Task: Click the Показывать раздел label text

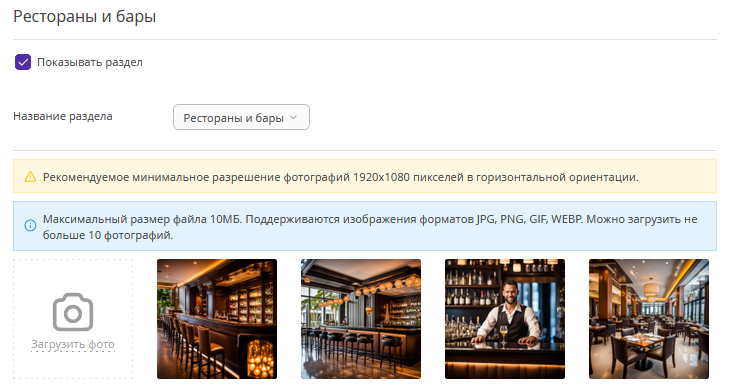Action: tap(90, 62)
